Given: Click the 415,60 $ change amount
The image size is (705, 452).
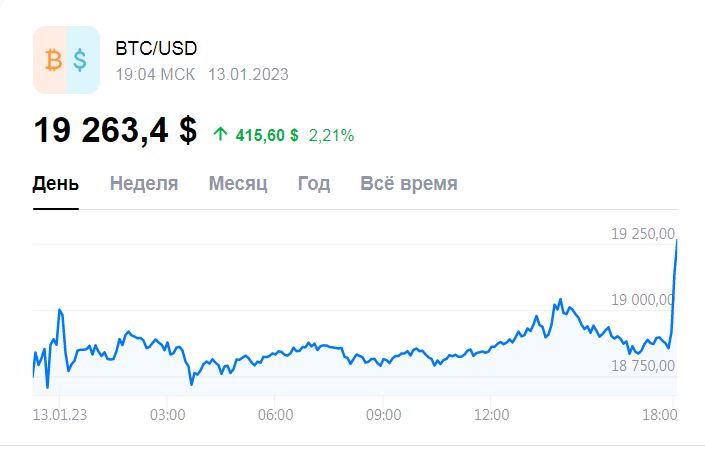Looking at the screenshot, I should pos(267,135).
